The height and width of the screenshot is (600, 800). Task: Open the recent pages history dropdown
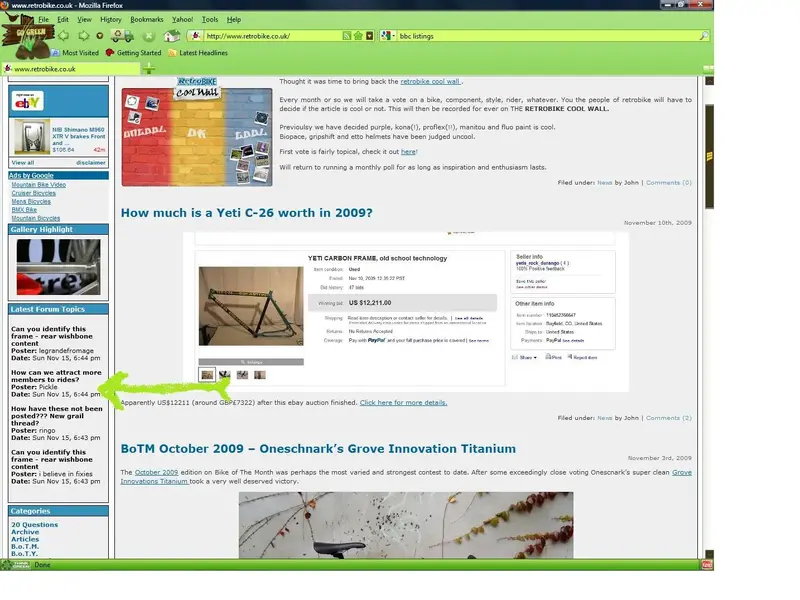coord(100,36)
